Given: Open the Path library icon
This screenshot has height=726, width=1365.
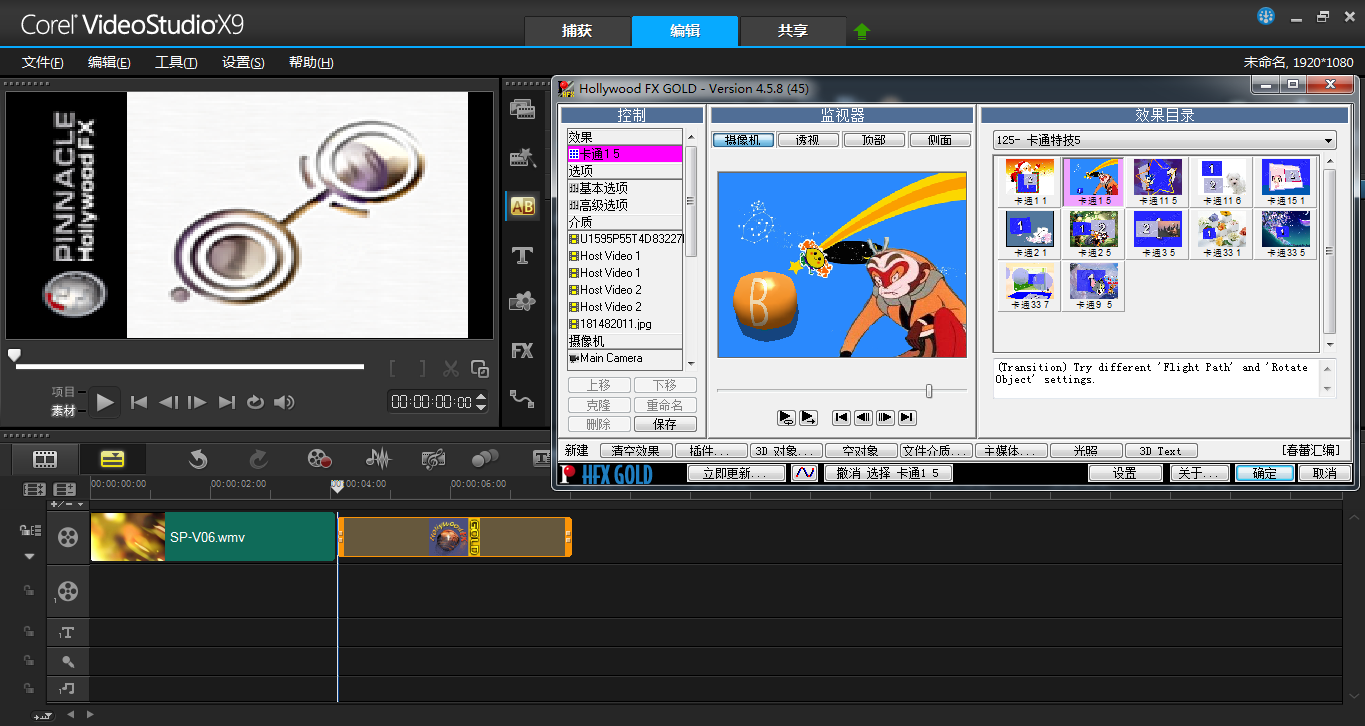Looking at the screenshot, I should point(522,399).
